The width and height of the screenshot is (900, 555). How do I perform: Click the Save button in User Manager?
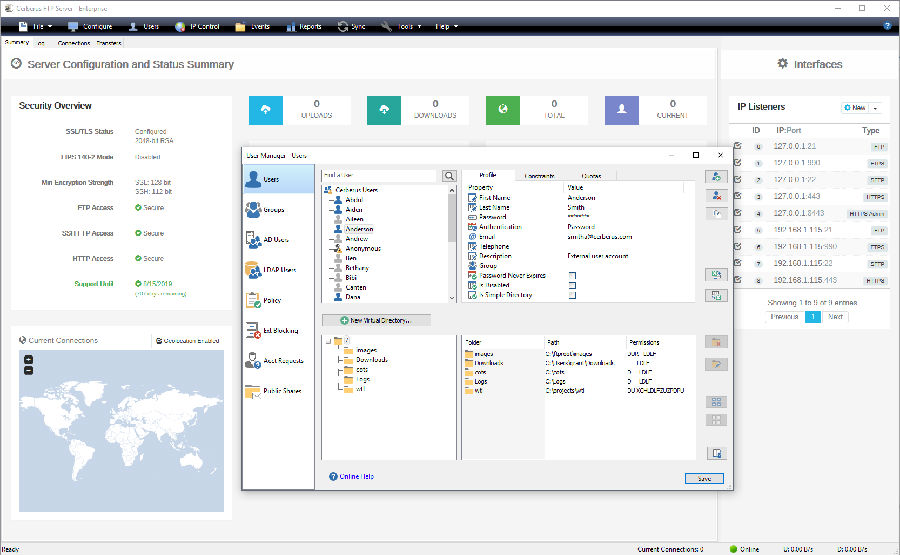(x=704, y=478)
